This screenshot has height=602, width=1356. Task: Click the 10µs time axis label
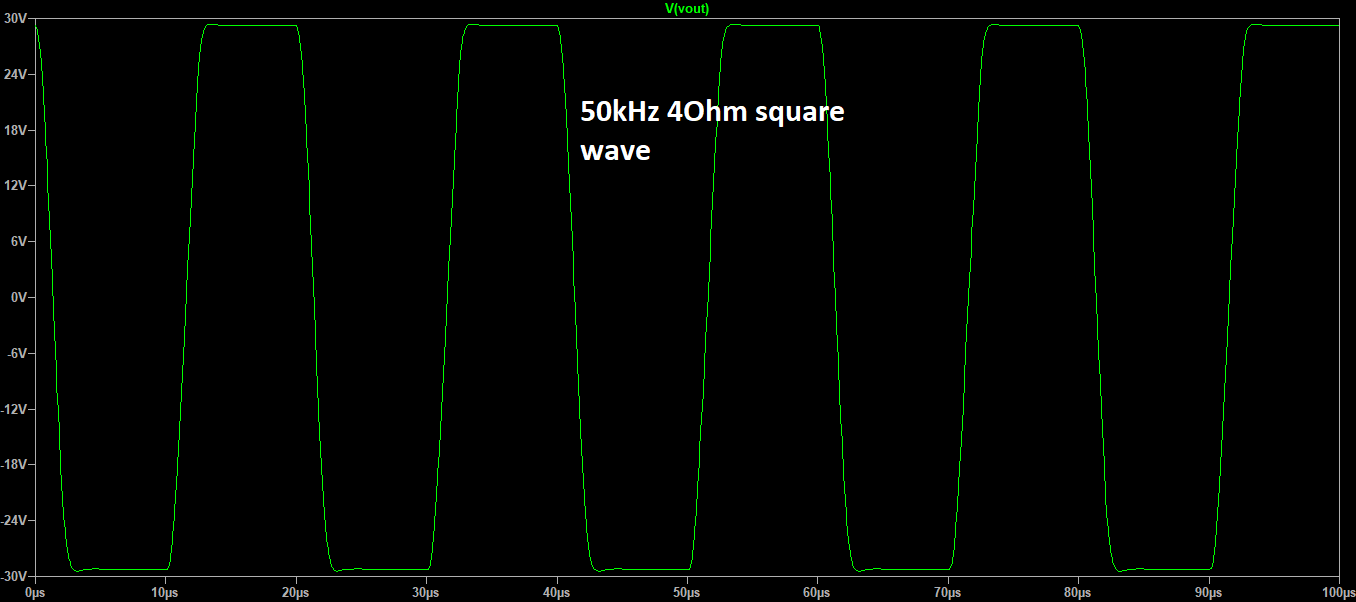166,594
